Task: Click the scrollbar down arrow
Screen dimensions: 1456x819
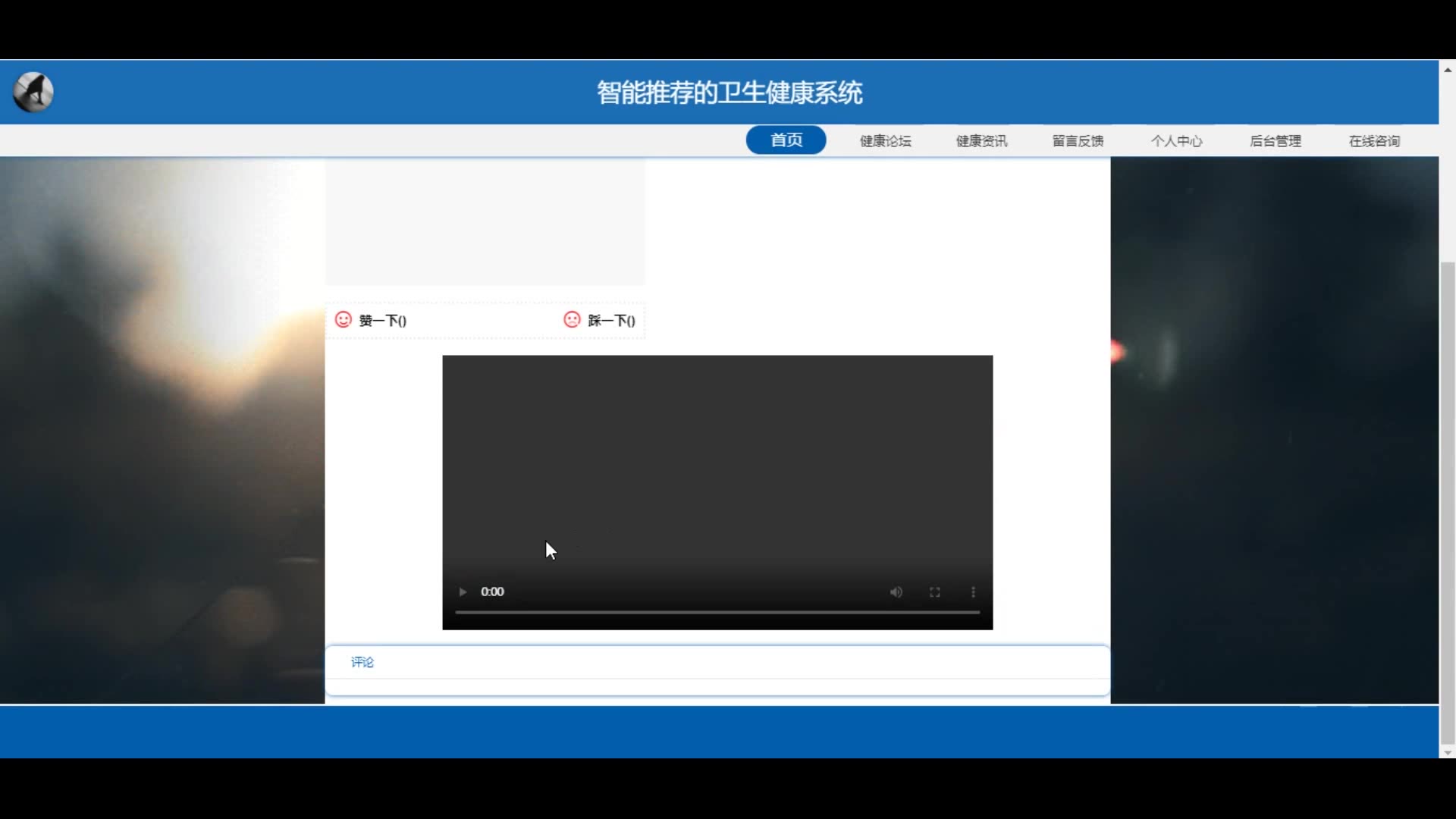Action: 1447,752
